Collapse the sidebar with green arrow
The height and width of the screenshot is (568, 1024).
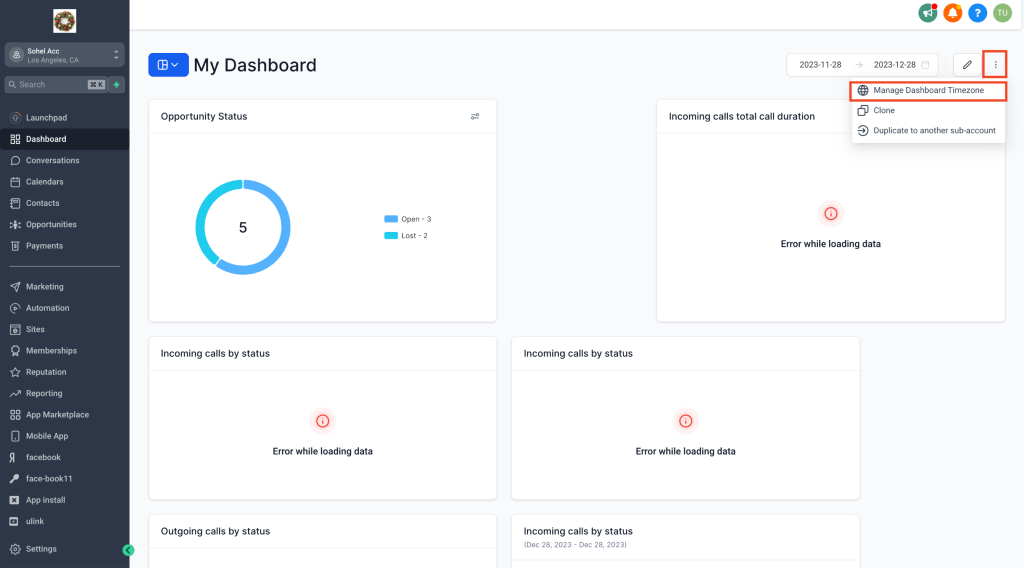(x=128, y=549)
